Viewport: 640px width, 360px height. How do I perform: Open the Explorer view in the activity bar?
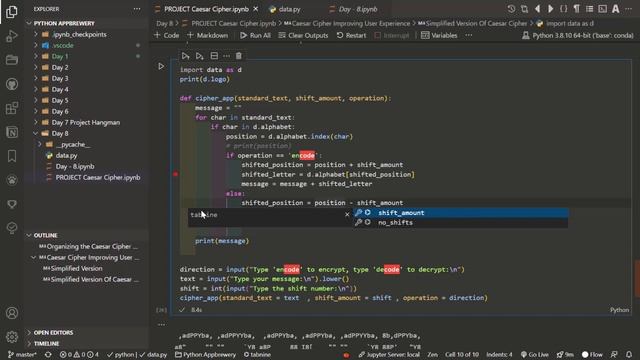click(12, 12)
